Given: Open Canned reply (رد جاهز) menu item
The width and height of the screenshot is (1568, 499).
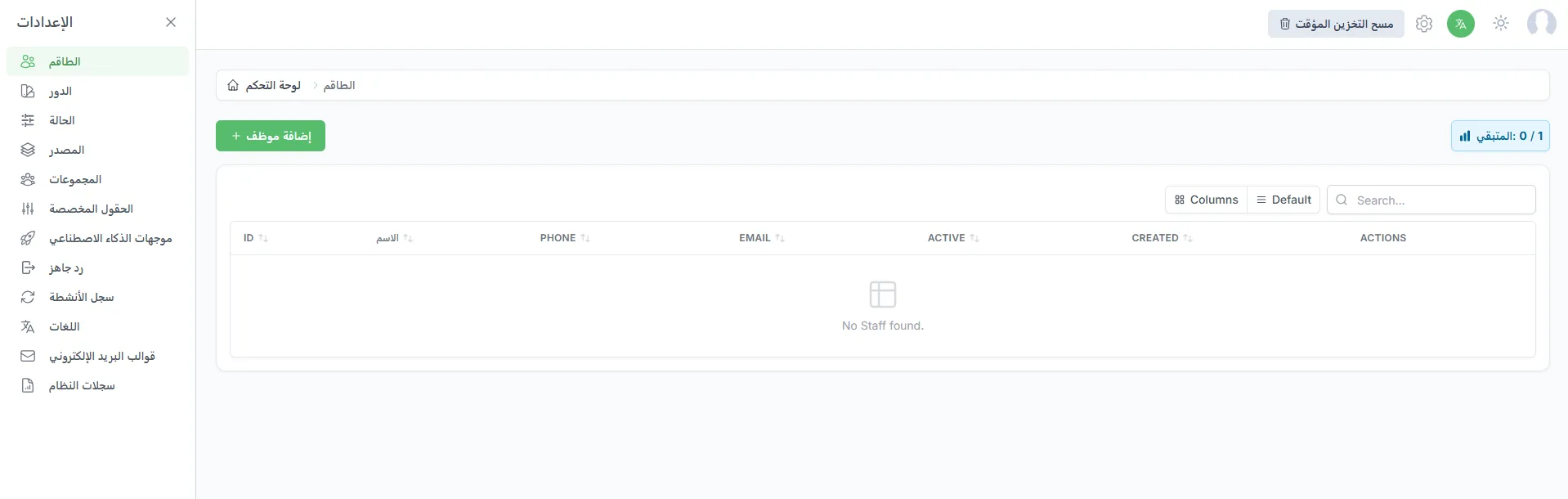Looking at the screenshot, I should click(x=97, y=267).
